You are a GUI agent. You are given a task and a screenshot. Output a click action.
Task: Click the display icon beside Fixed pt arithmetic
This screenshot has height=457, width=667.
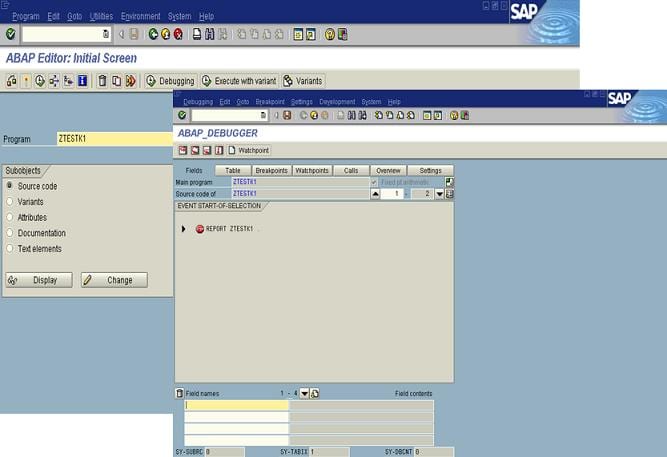449,182
